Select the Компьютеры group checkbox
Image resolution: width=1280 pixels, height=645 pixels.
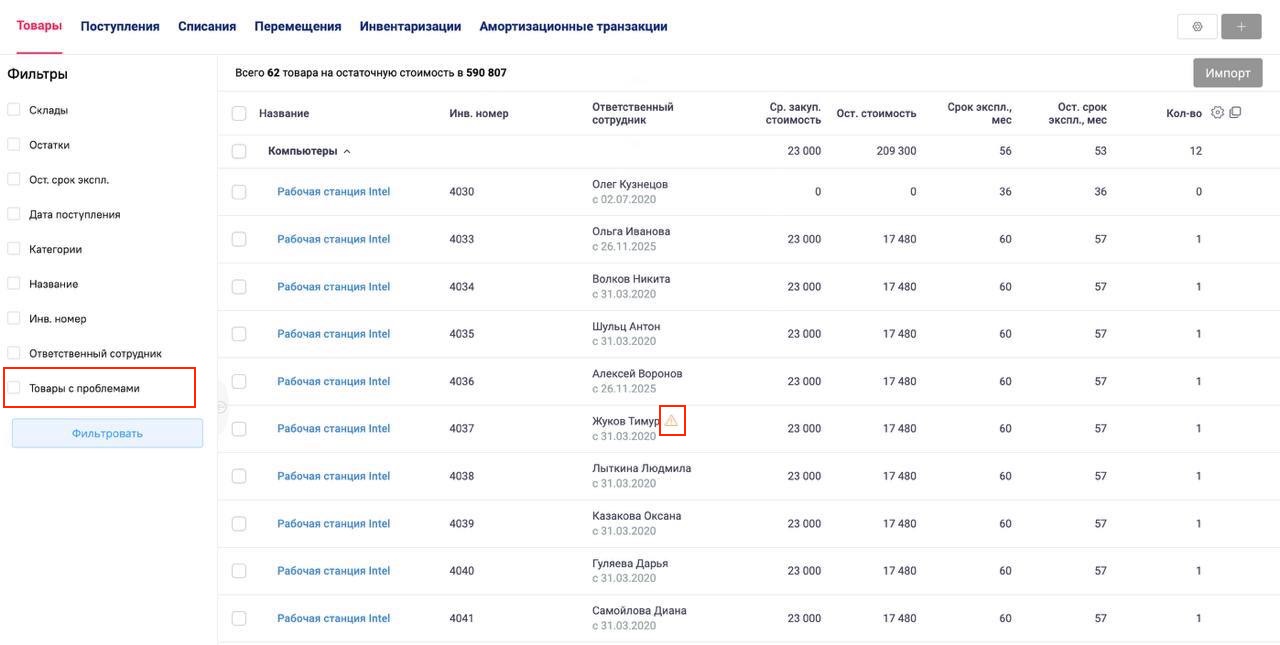239,152
